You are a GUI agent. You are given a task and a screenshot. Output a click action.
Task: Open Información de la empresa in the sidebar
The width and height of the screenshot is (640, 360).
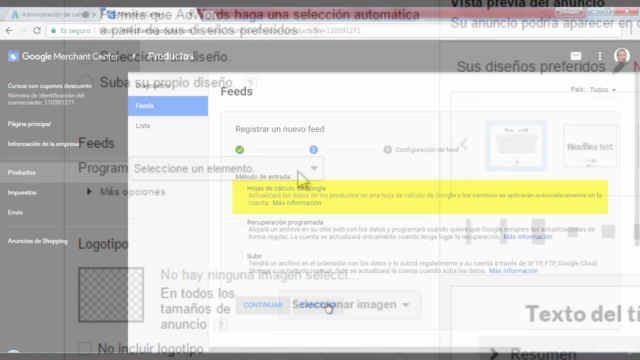pyautogui.click(x=43, y=144)
